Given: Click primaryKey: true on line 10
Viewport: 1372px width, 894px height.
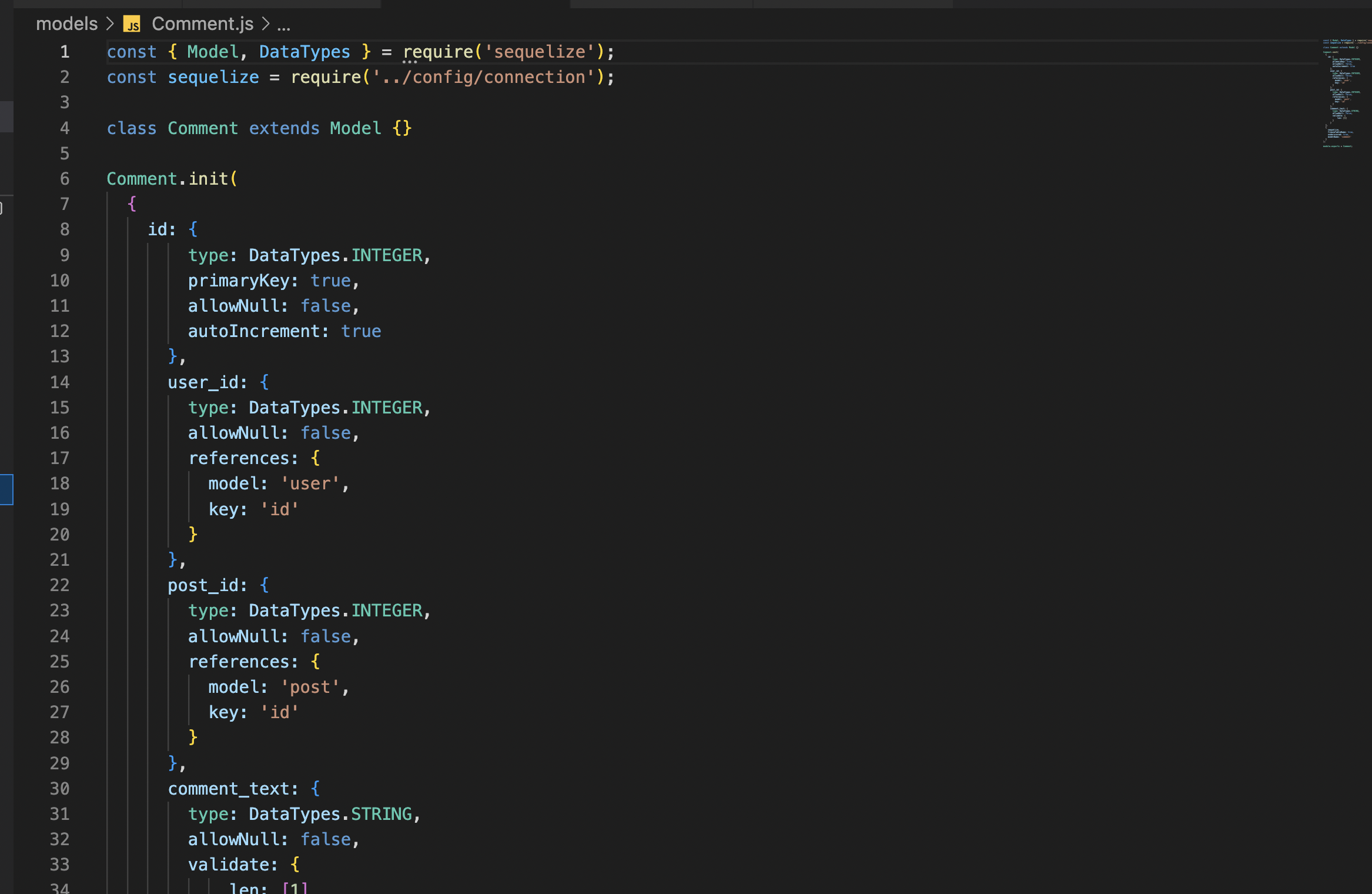Looking at the screenshot, I should (270, 281).
